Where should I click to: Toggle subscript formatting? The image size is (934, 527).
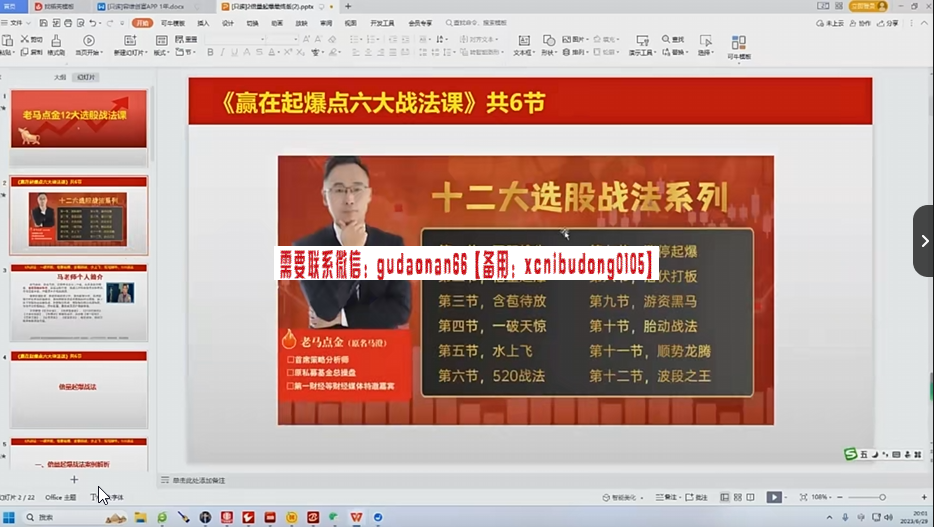pyautogui.click(x=300, y=52)
